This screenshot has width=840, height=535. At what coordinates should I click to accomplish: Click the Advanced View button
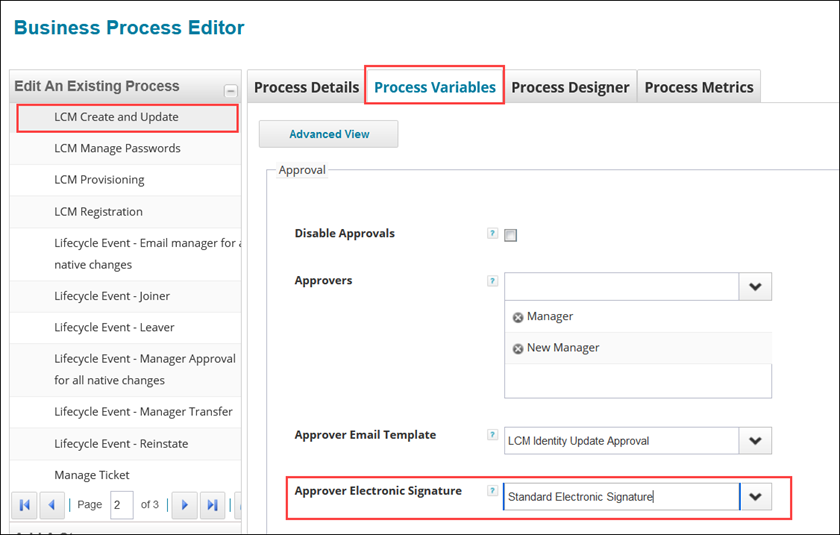click(x=329, y=134)
